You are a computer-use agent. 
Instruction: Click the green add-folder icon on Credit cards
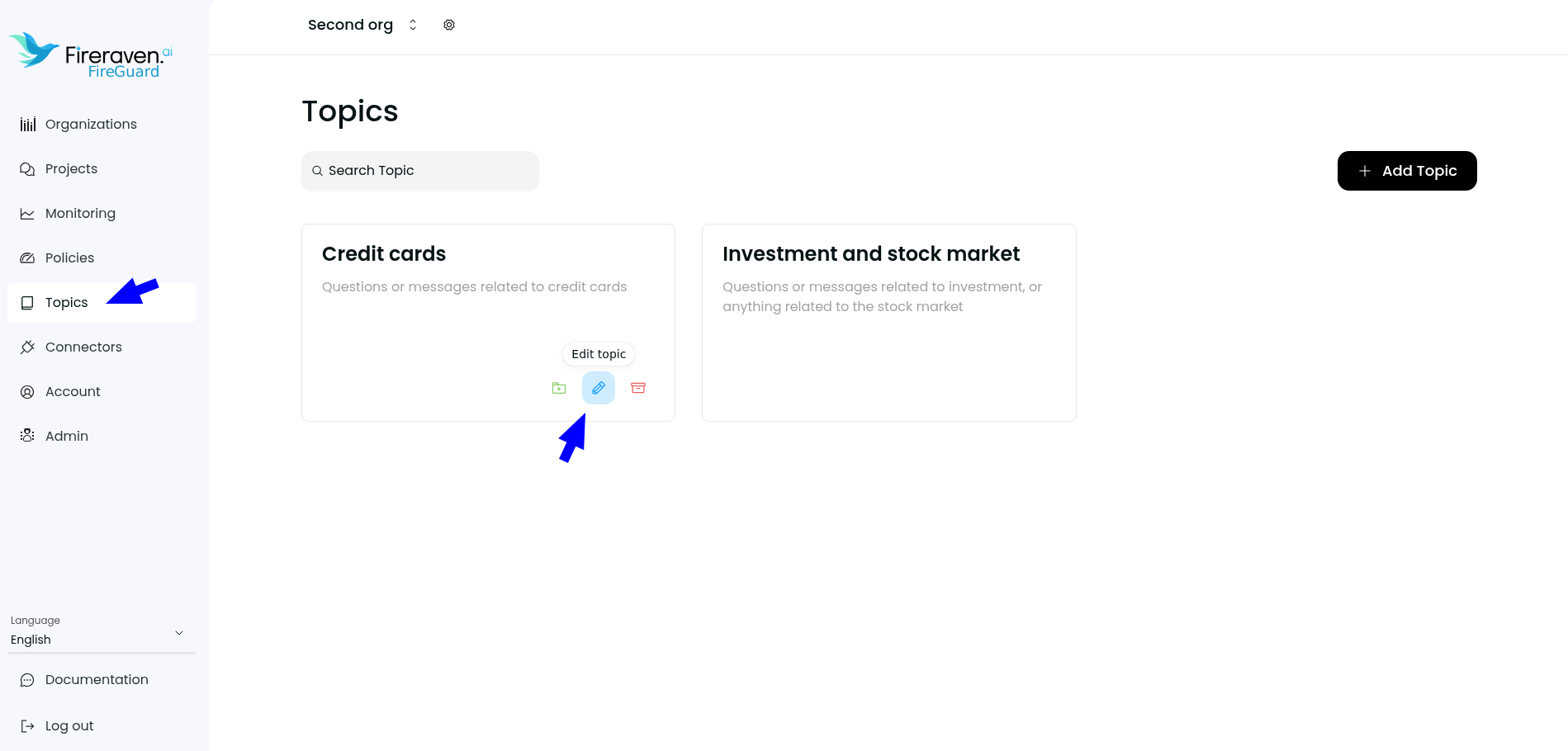(x=559, y=388)
